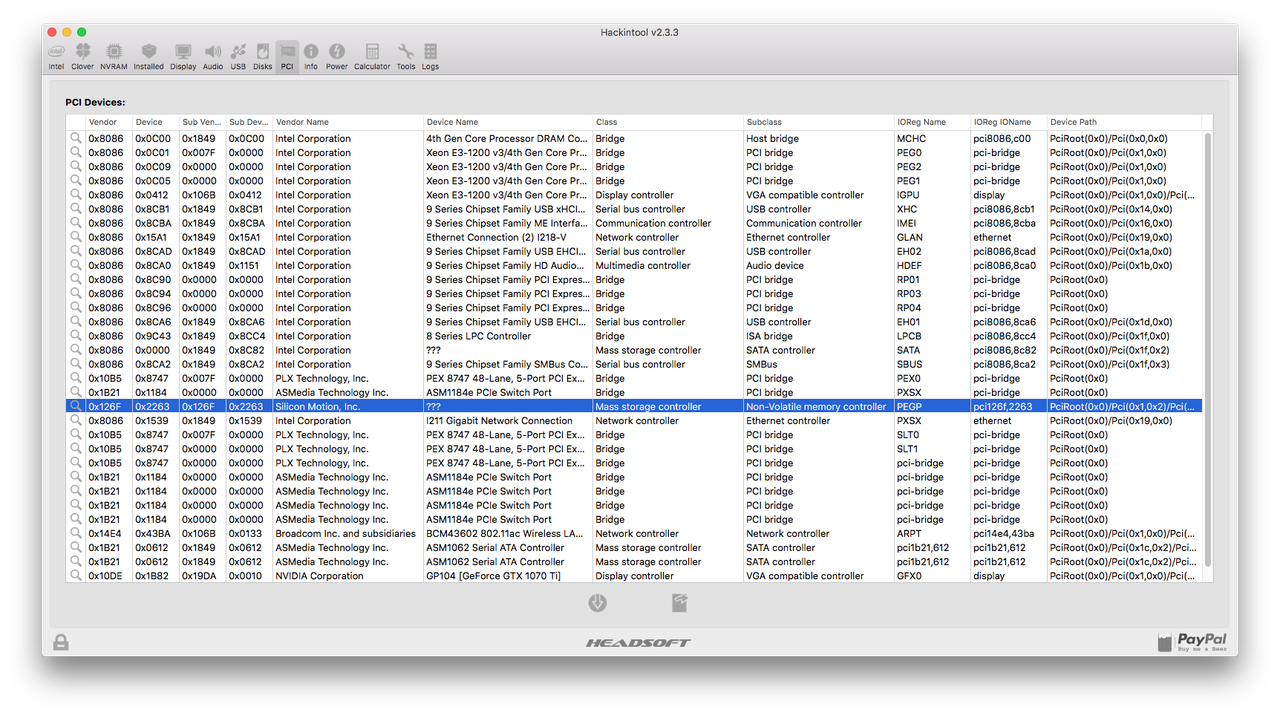Click the PayPal donate button
1280x716 pixels.
1192,642
